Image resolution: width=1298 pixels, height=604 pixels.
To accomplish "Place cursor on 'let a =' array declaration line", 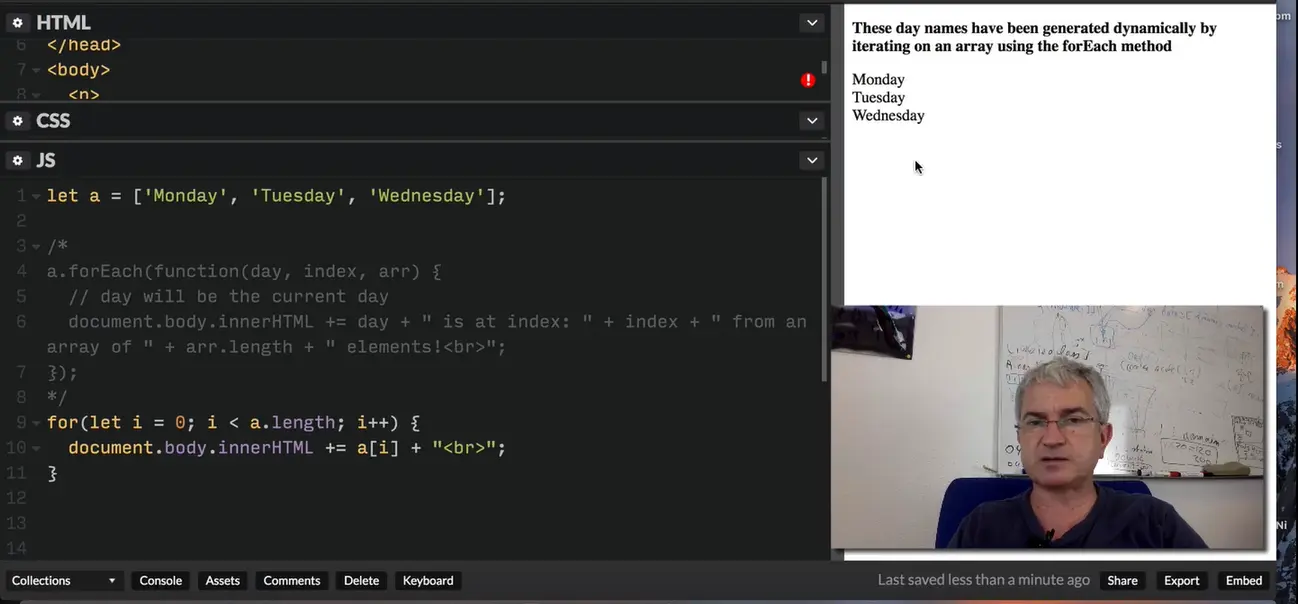I will click(276, 196).
